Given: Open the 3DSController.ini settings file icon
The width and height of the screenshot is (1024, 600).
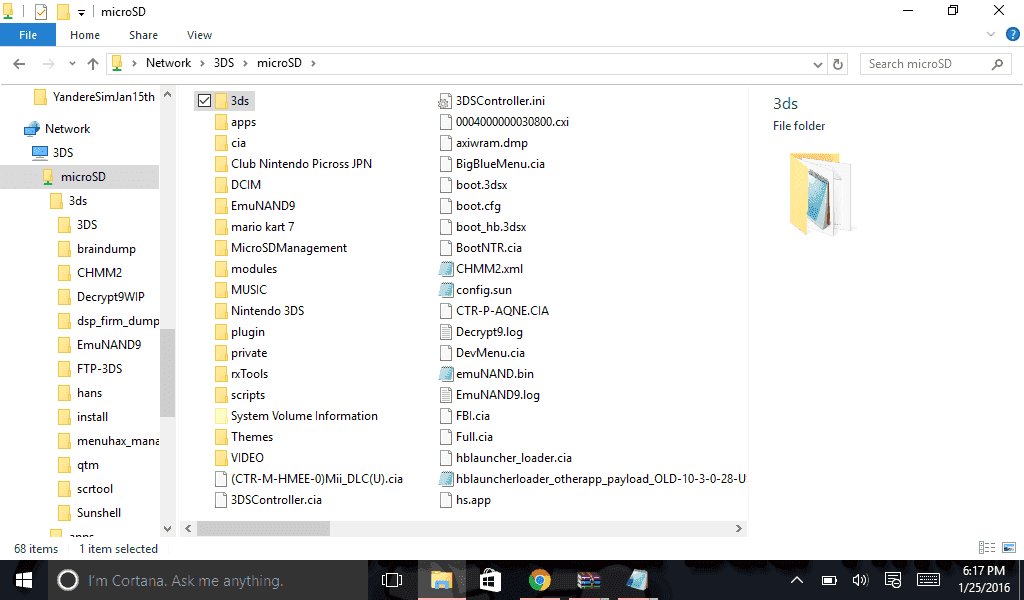Looking at the screenshot, I should (x=445, y=101).
